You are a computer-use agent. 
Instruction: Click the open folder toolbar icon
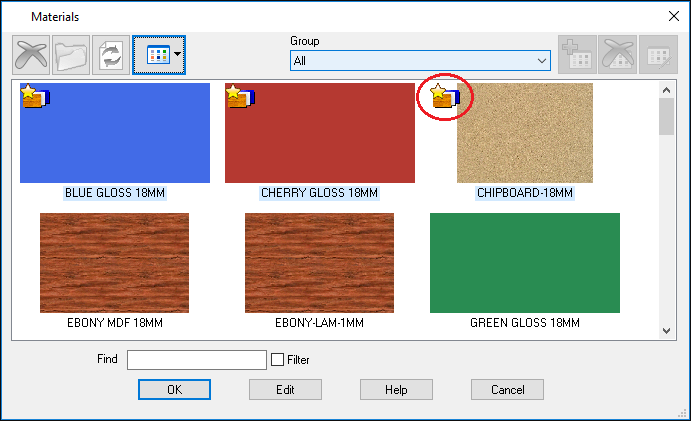[71, 55]
